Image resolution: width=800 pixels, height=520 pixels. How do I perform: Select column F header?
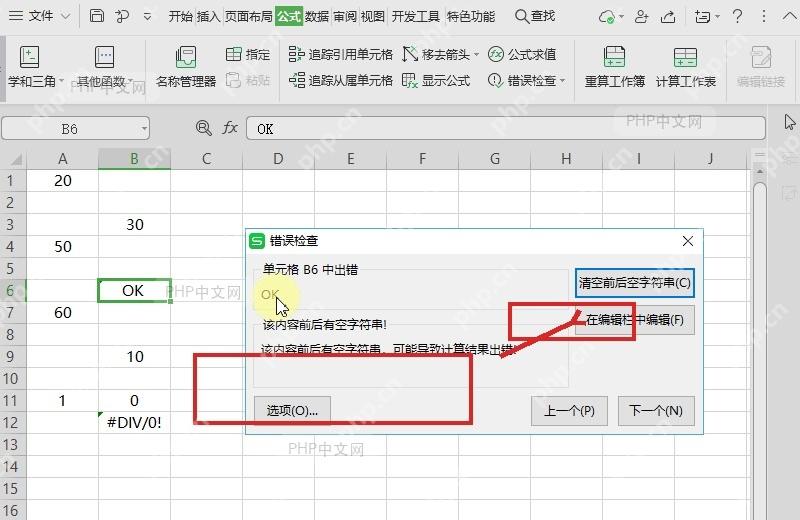422,159
